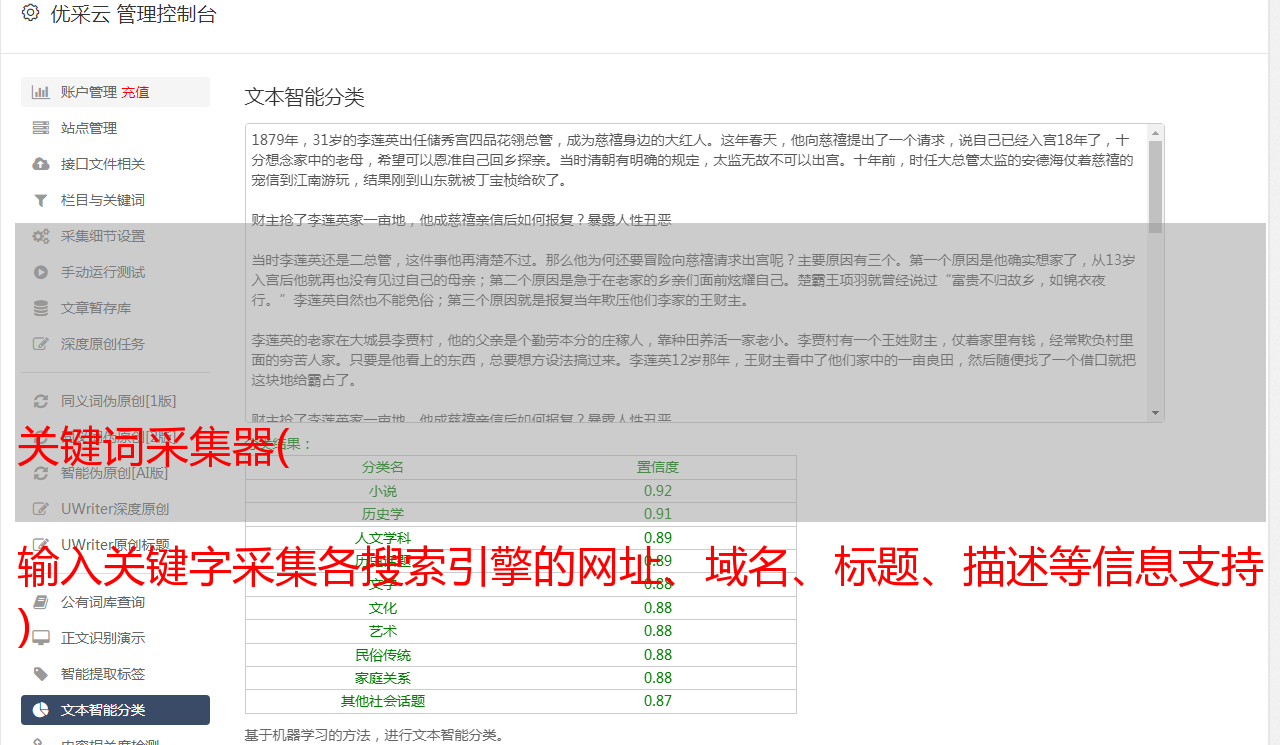Image resolution: width=1280 pixels, height=745 pixels.
Task: Click the play icon for 手动运行测试
Action: [41, 272]
